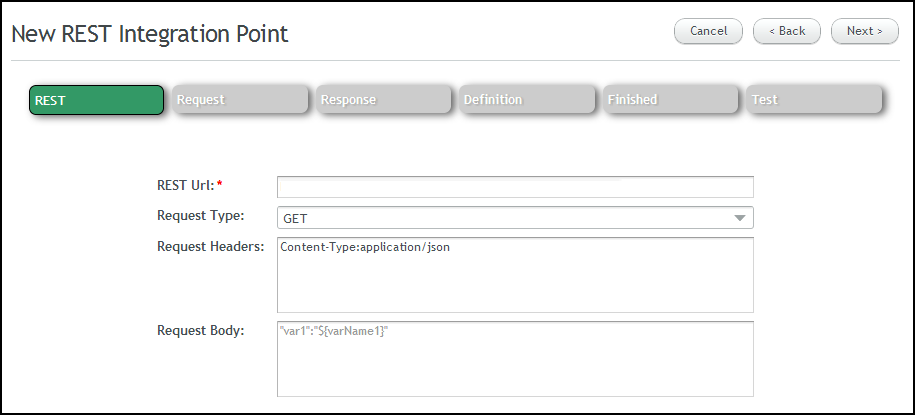Click the Request Type dropdown arrow

point(740,218)
